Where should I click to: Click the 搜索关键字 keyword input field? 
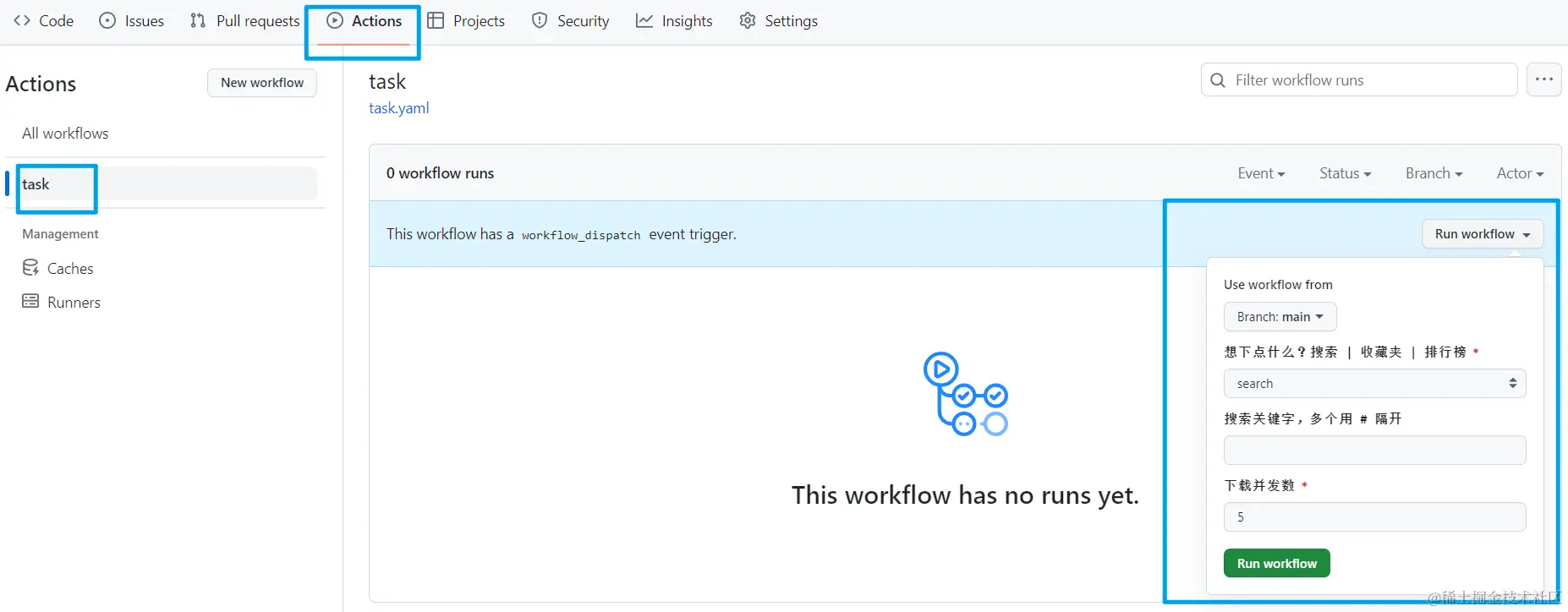tap(1374, 450)
